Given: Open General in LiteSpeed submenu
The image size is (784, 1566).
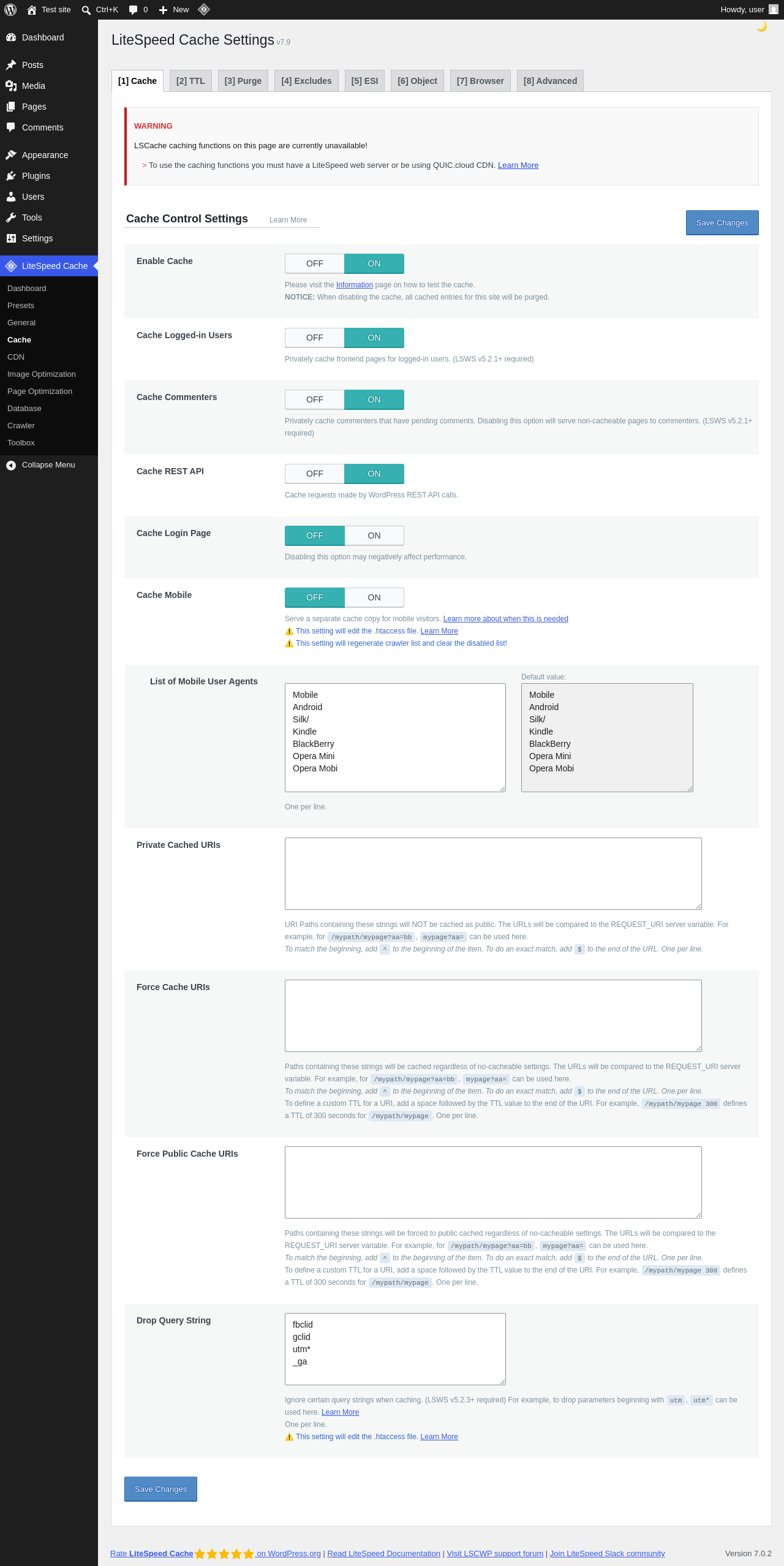Looking at the screenshot, I should click(21, 323).
